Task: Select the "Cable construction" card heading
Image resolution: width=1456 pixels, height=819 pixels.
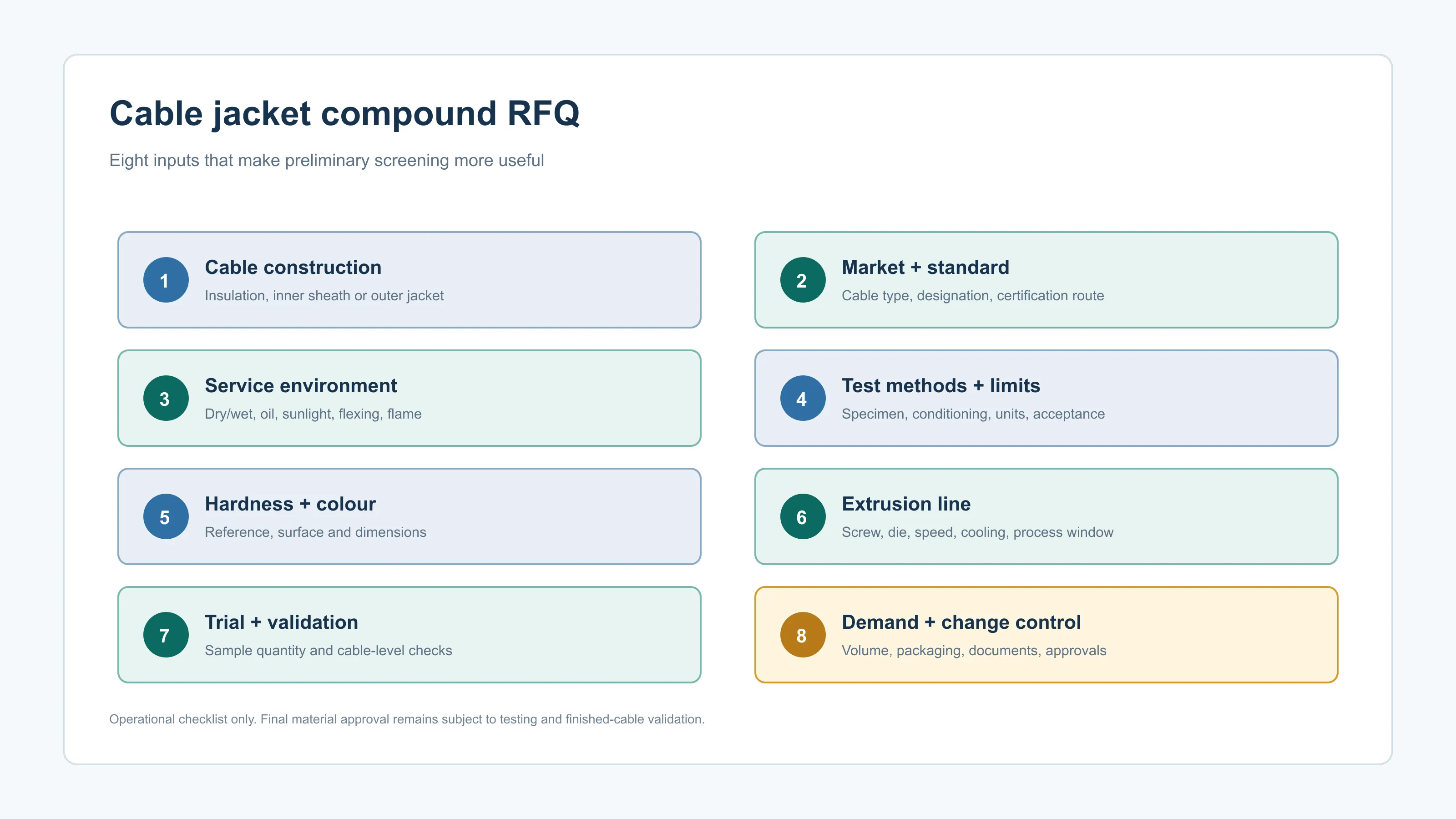Action: point(293,267)
